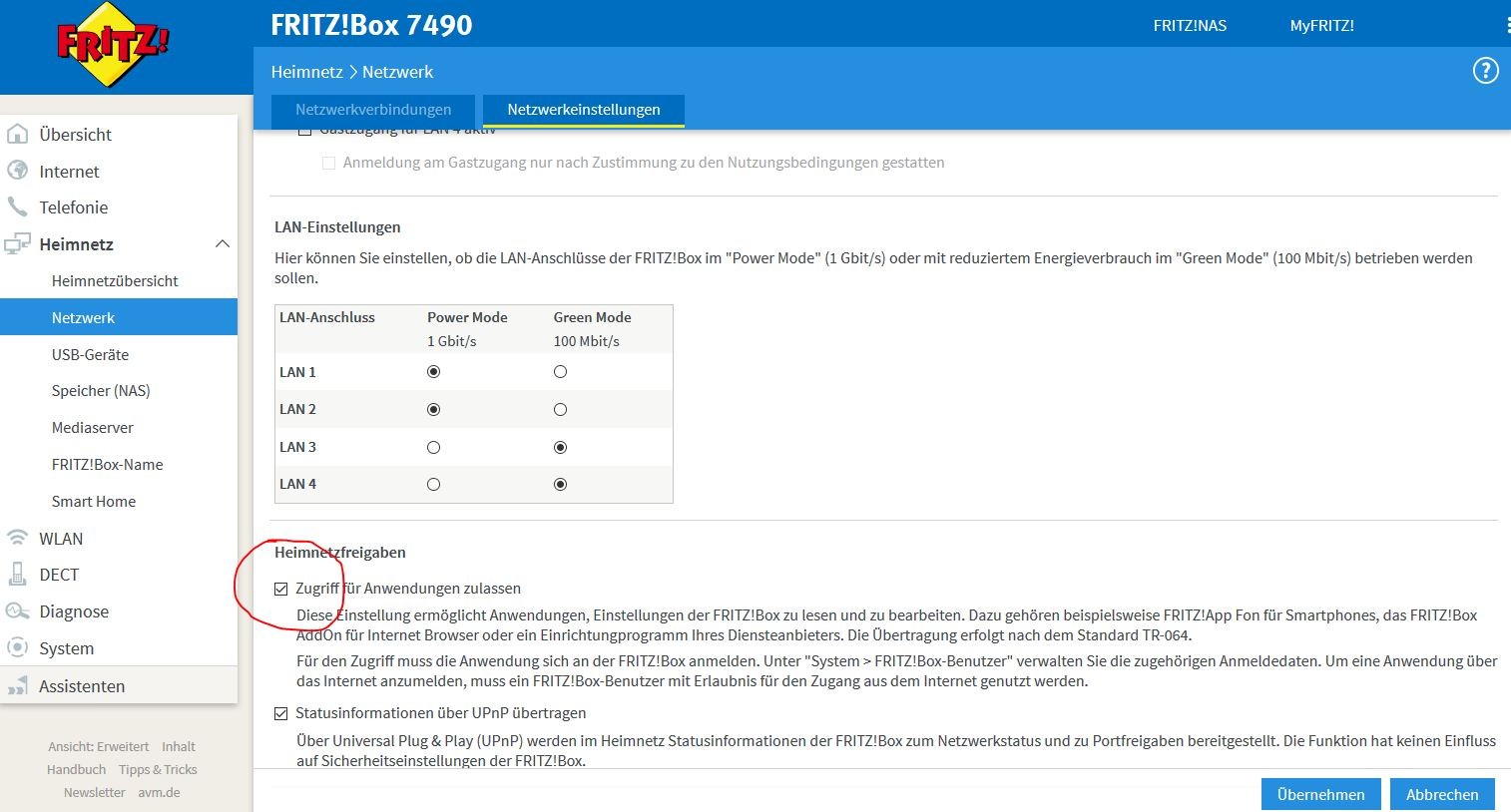This screenshot has height=812, width=1511.
Task: Open the Handbuch footer link
Action: (x=76, y=769)
